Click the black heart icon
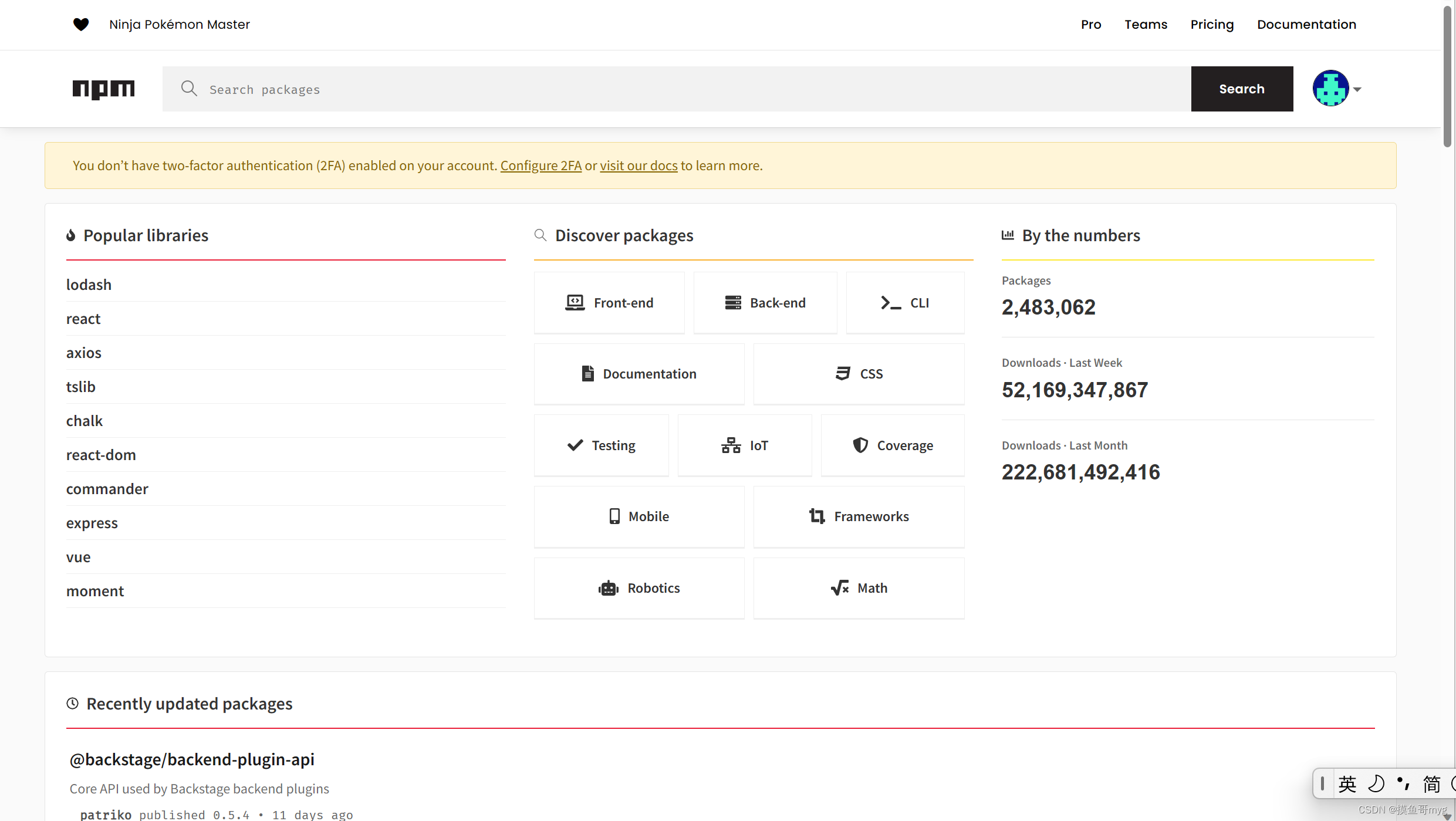This screenshot has height=821, width=1456. pos(81,24)
